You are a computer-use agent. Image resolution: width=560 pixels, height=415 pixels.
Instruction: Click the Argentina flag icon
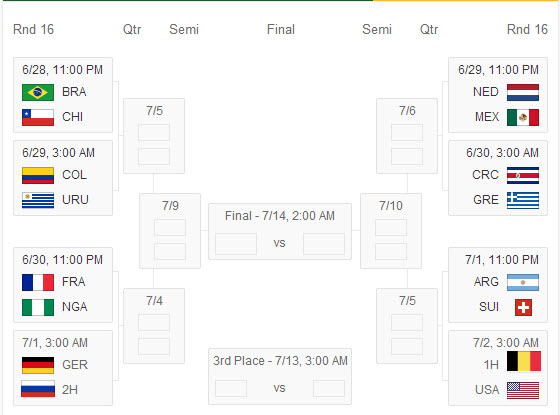click(523, 282)
